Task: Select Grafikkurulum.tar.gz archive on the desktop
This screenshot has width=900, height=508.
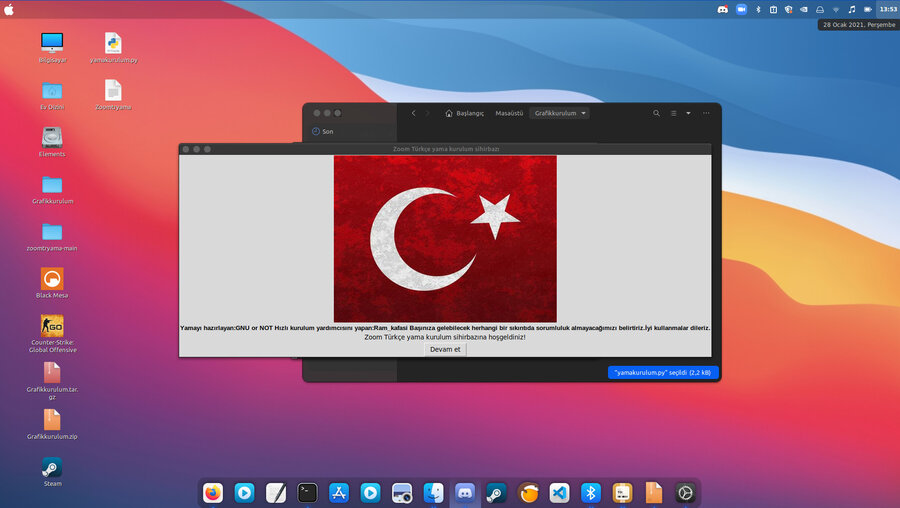Action: [x=52, y=381]
